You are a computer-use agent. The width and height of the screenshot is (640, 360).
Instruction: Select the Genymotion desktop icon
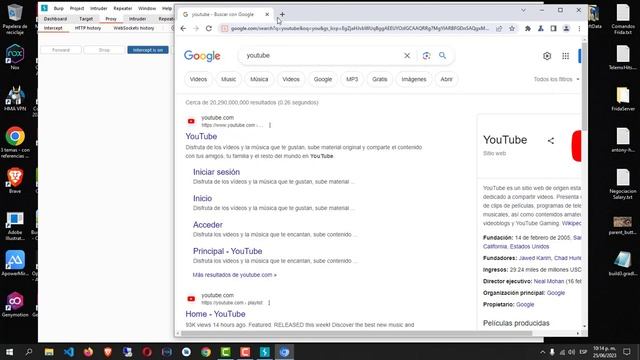pos(15,304)
